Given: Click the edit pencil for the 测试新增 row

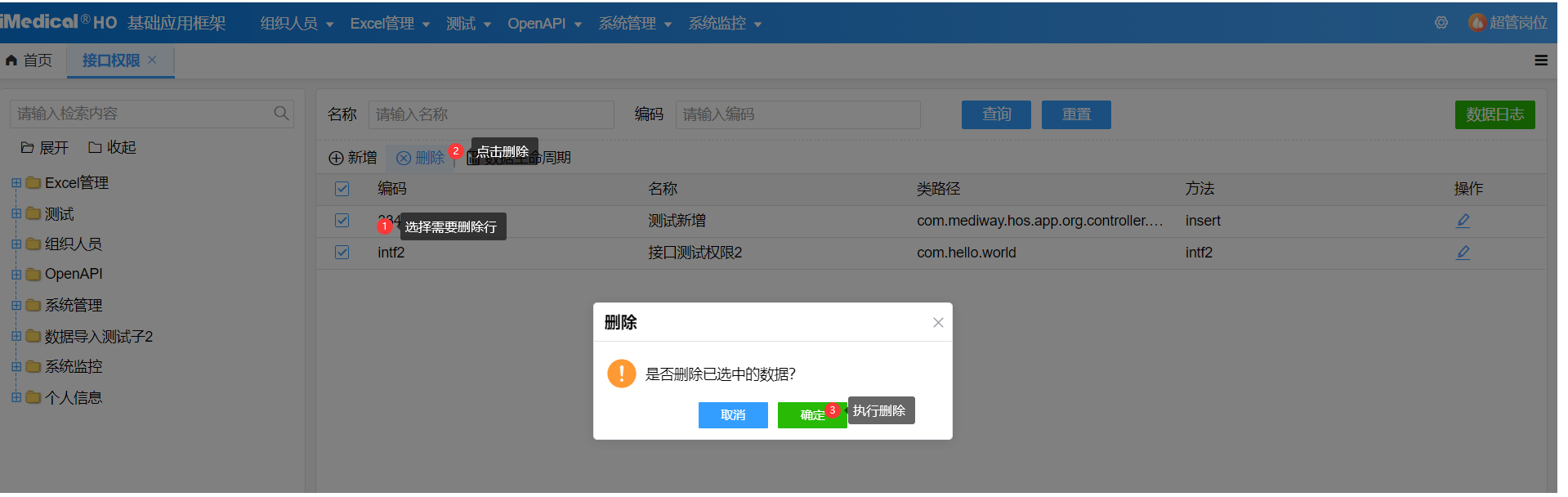Looking at the screenshot, I should [1463, 221].
